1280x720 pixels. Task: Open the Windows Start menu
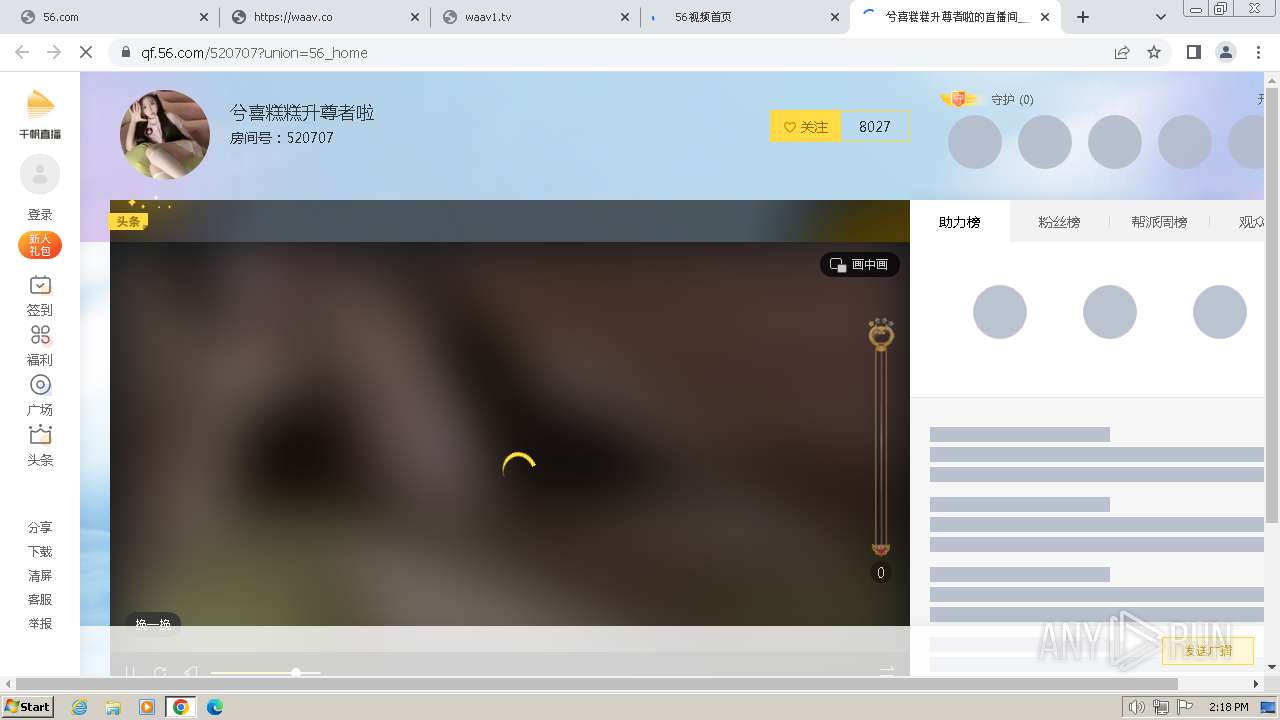(x=28, y=706)
